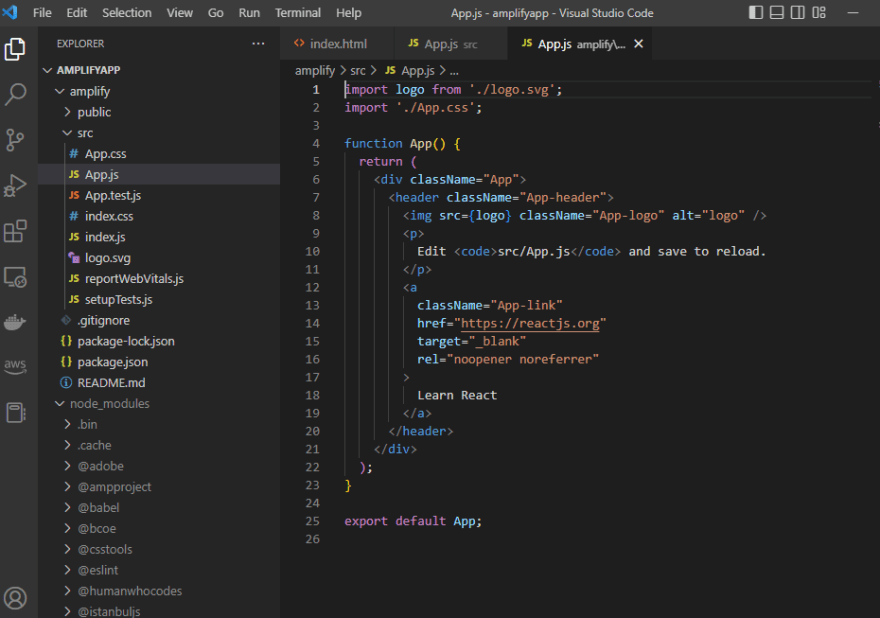The width and height of the screenshot is (880, 618).
Task: Open the Source Control view icon
Action: (15, 140)
